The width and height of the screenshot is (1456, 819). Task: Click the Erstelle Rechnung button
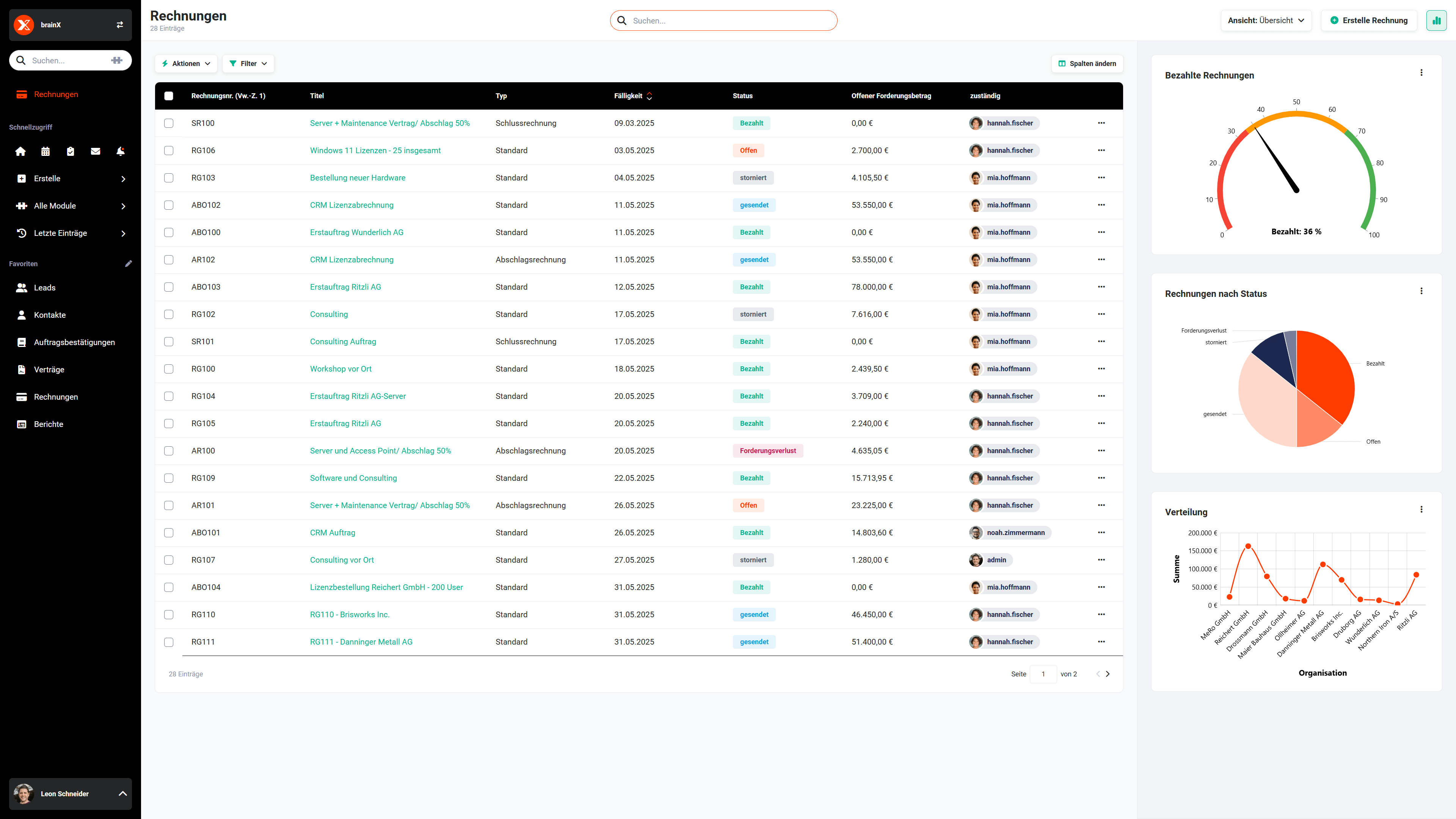click(1369, 20)
